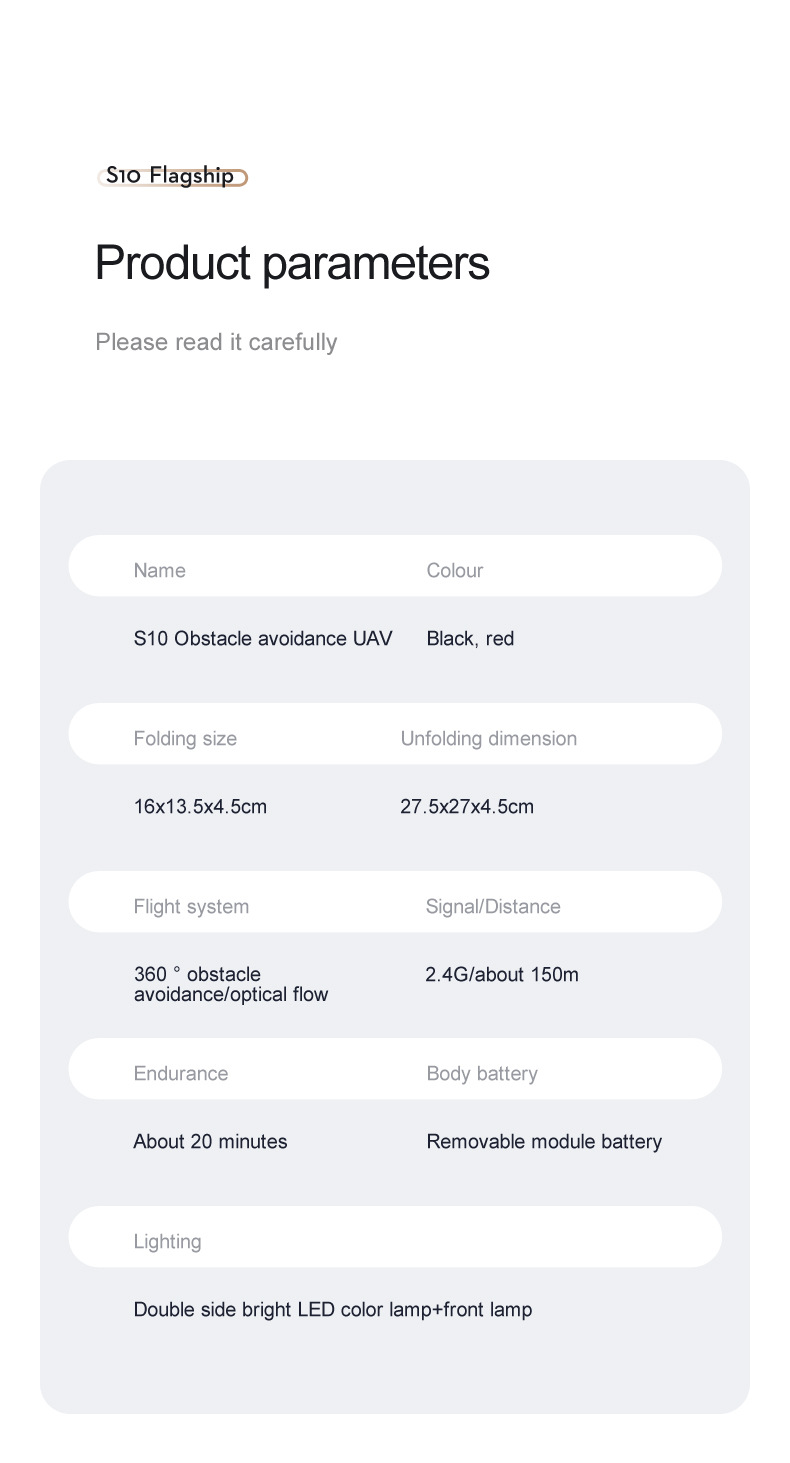Click the 'Removable module battery' text
Image resolution: width=790 pixels, height=1463 pixels.
click(544, 1141)
